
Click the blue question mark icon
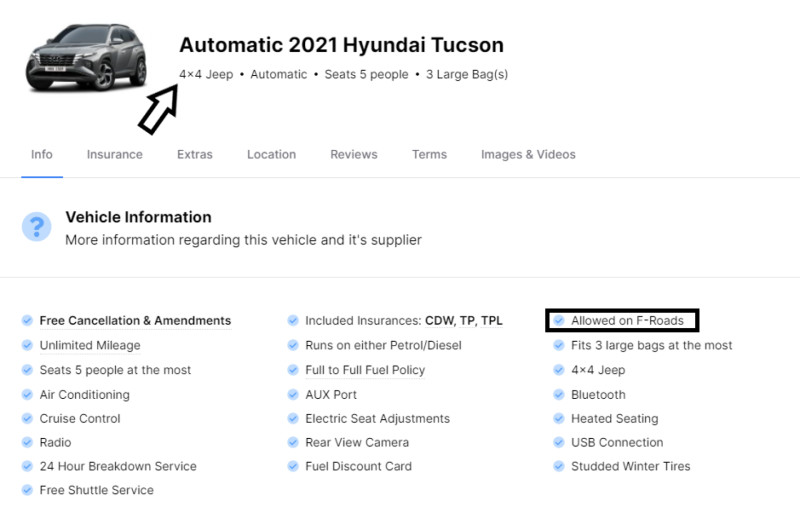[x=36, y=227]
